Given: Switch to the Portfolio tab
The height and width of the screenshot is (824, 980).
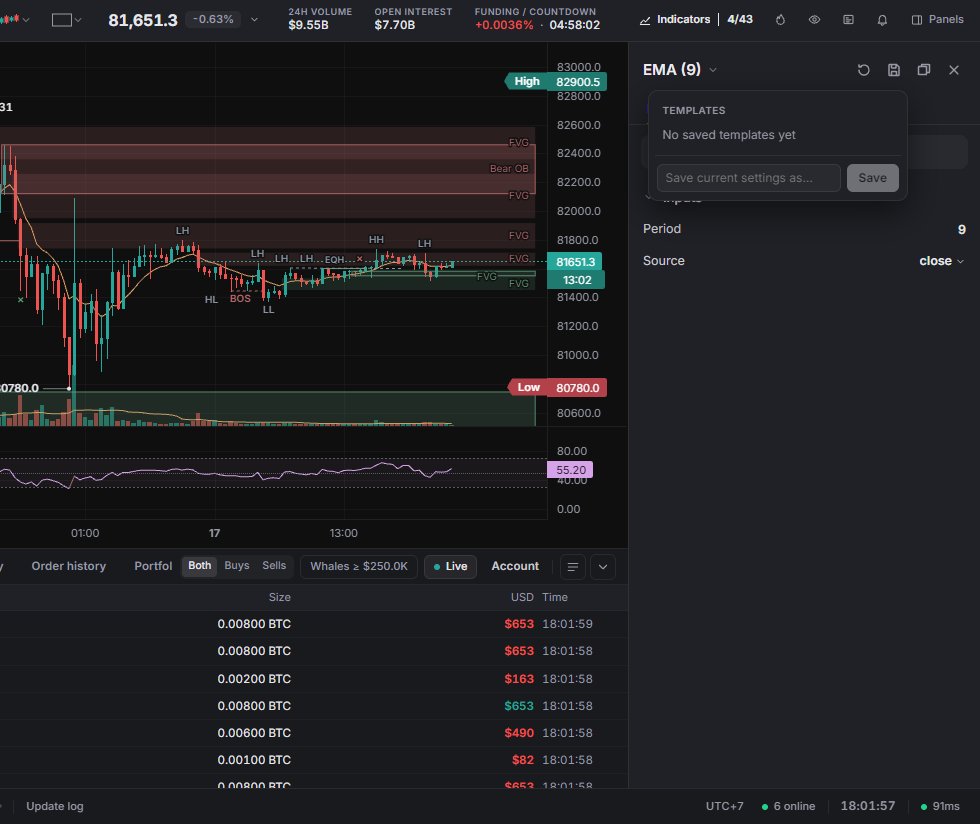Looking at the screenshot, I should [x=153, y=566].
